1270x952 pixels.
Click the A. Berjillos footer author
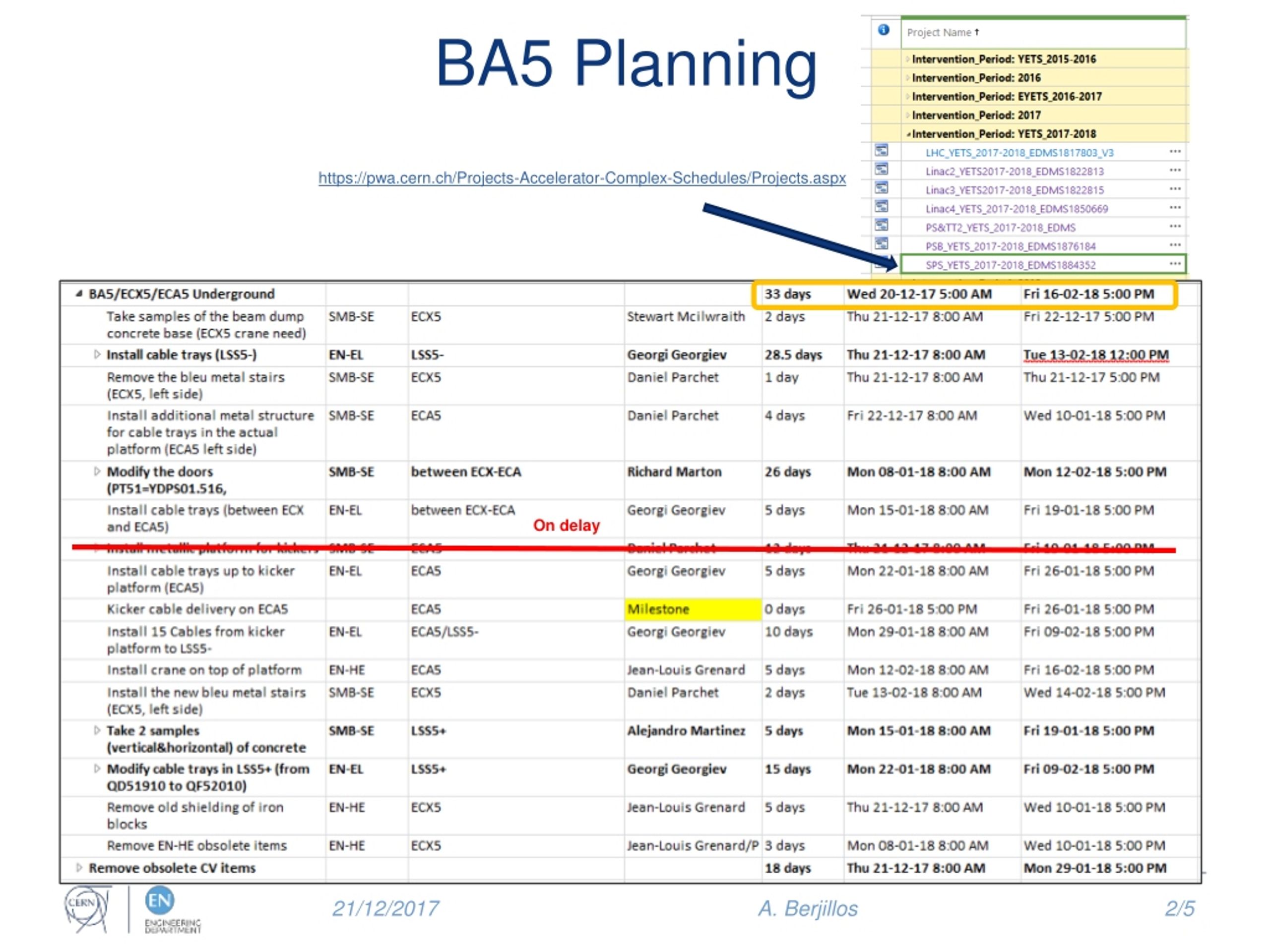coord(808,909)
